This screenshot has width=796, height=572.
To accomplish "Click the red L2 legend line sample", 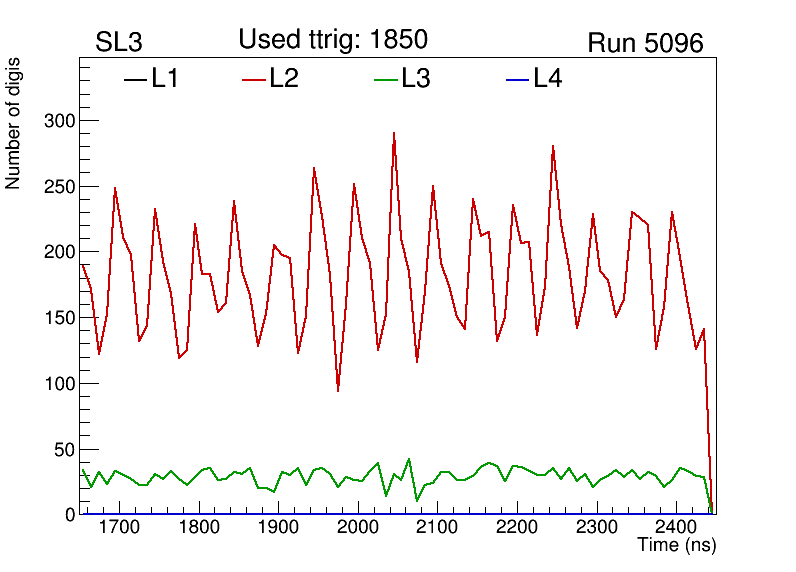I will (x=253, y=80).
